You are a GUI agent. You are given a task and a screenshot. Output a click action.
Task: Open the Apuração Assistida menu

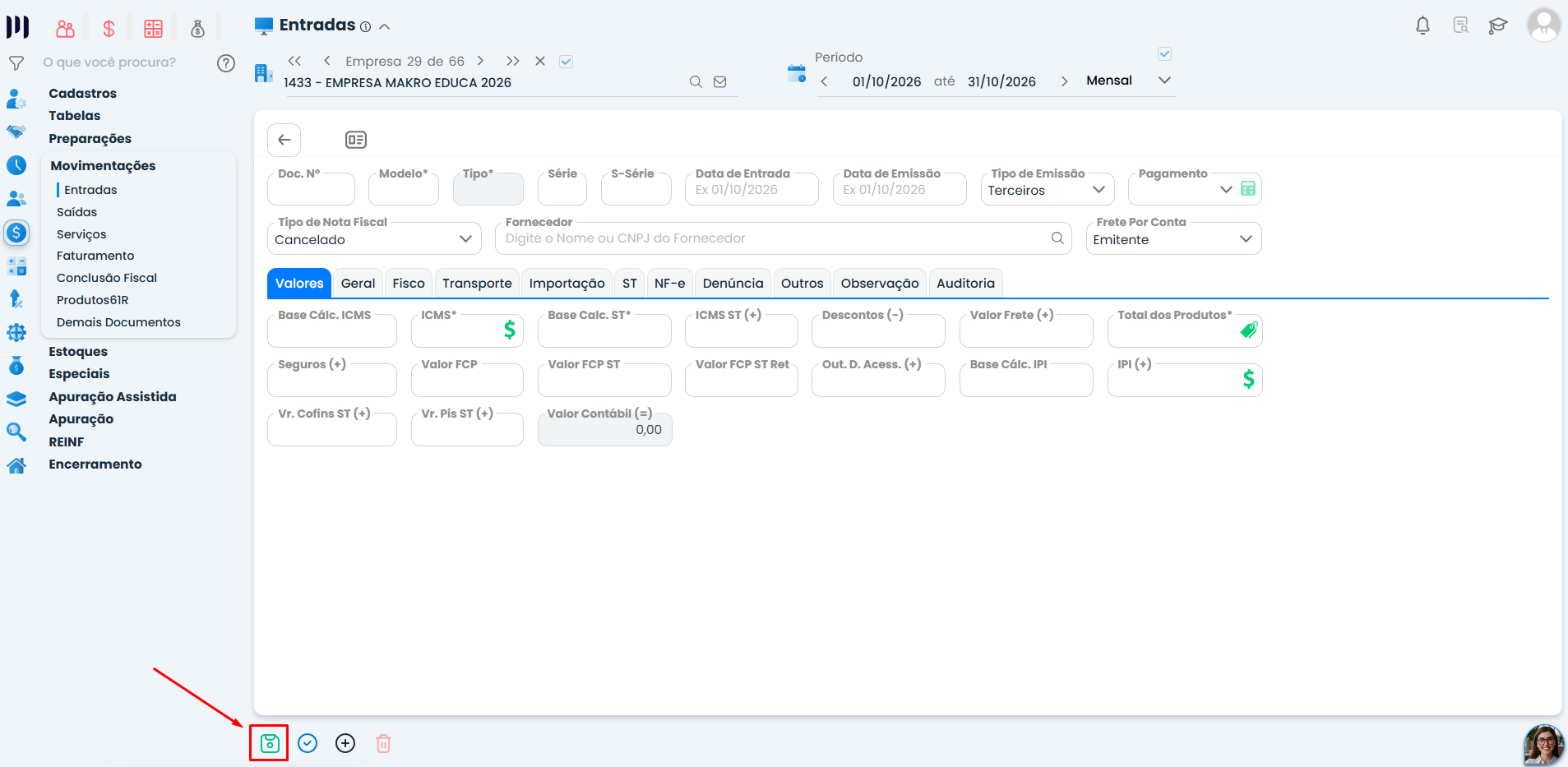coord(113,396)
